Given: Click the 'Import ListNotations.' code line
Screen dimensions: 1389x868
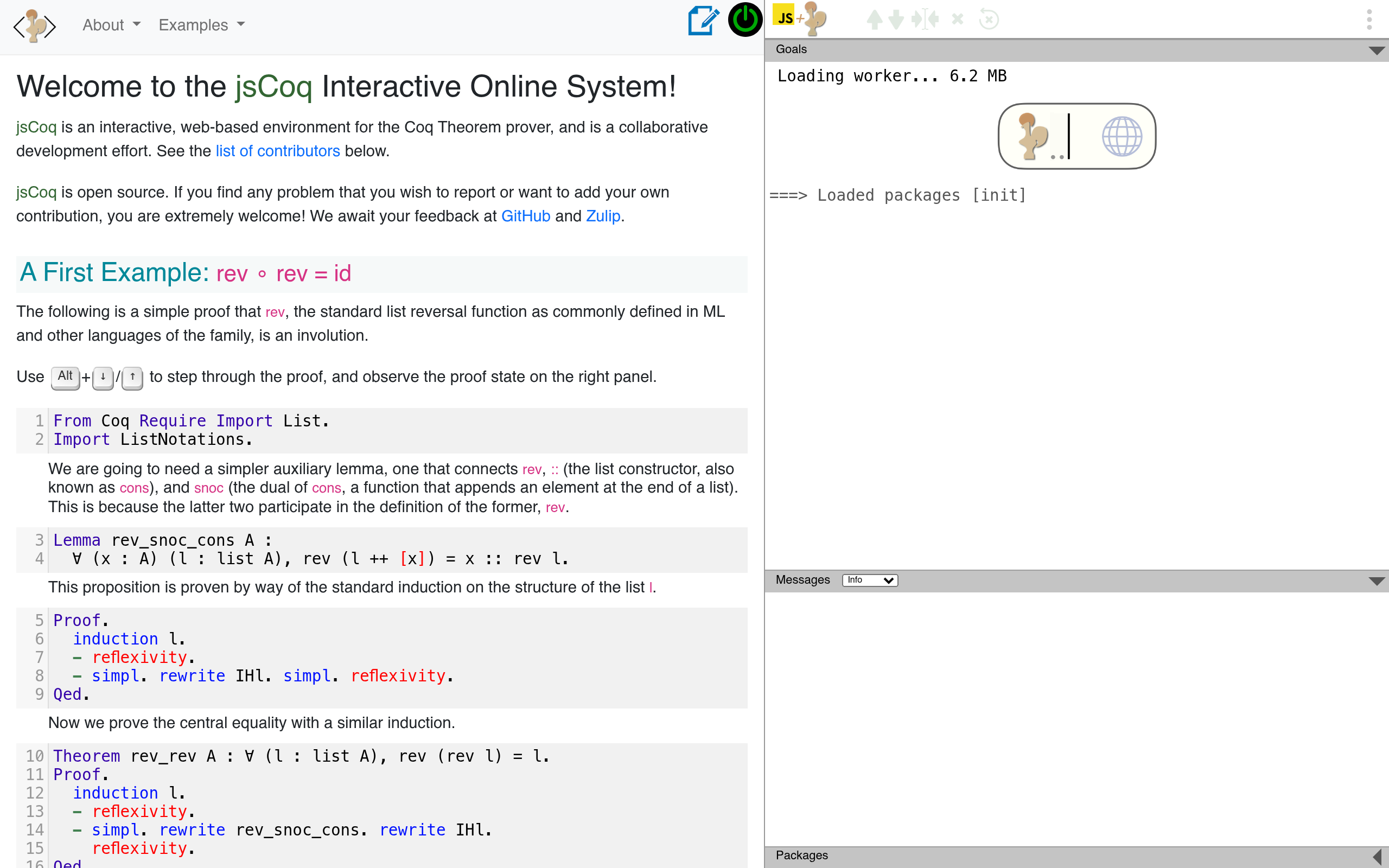Looking at the screenshot, I should [x=152, y=439].
